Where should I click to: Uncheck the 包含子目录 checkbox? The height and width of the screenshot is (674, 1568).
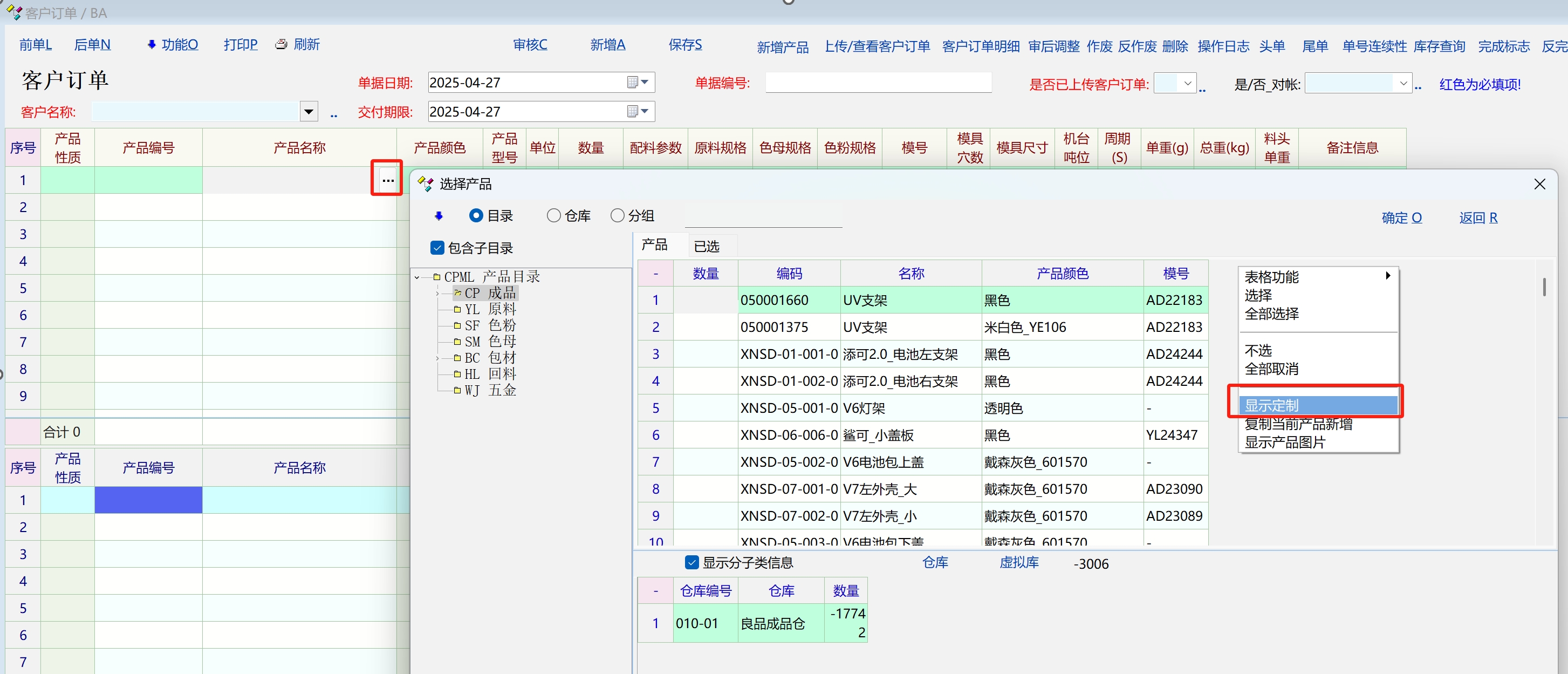(437, 248)
